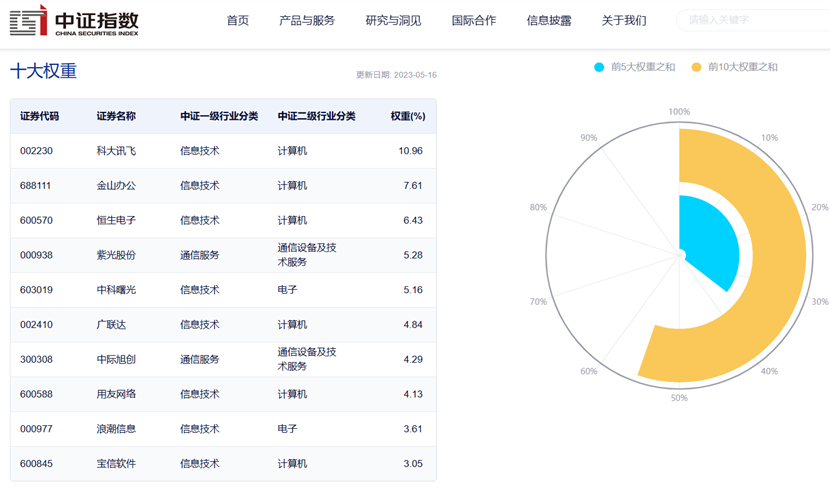830x489 pixels.
Task: Click the 100% chart axis label
Action: [x=679, y=112]
